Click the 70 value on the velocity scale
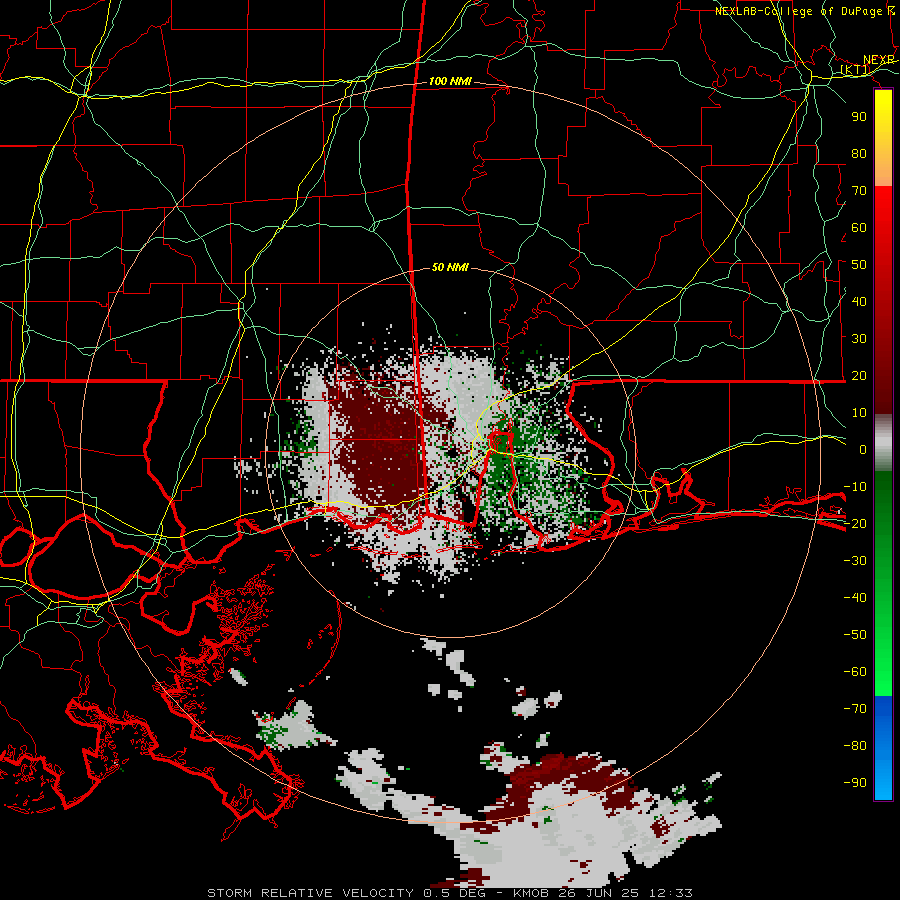The height and width of the screenshot is (900, 900). [x=859, y=191]
